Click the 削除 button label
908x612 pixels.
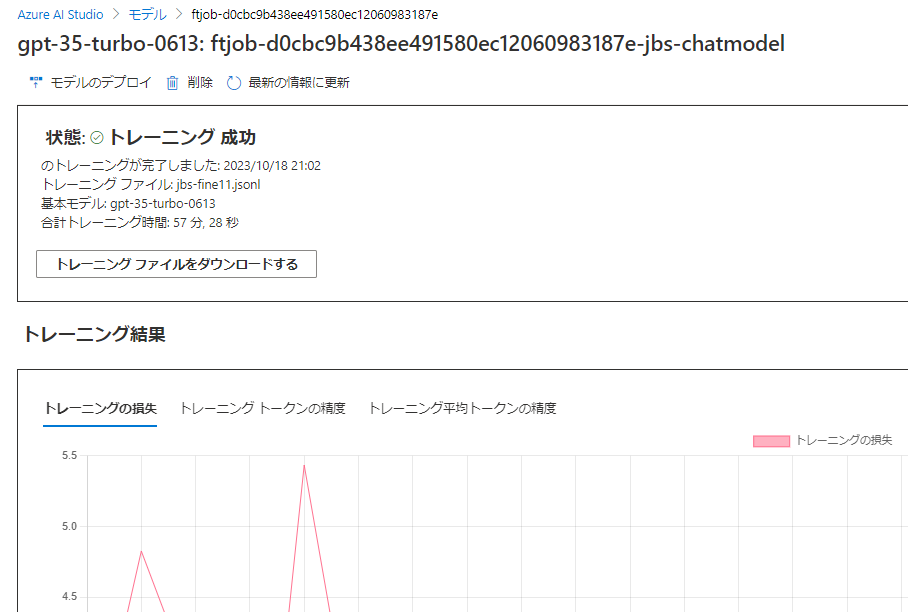(x=200, y=83)
